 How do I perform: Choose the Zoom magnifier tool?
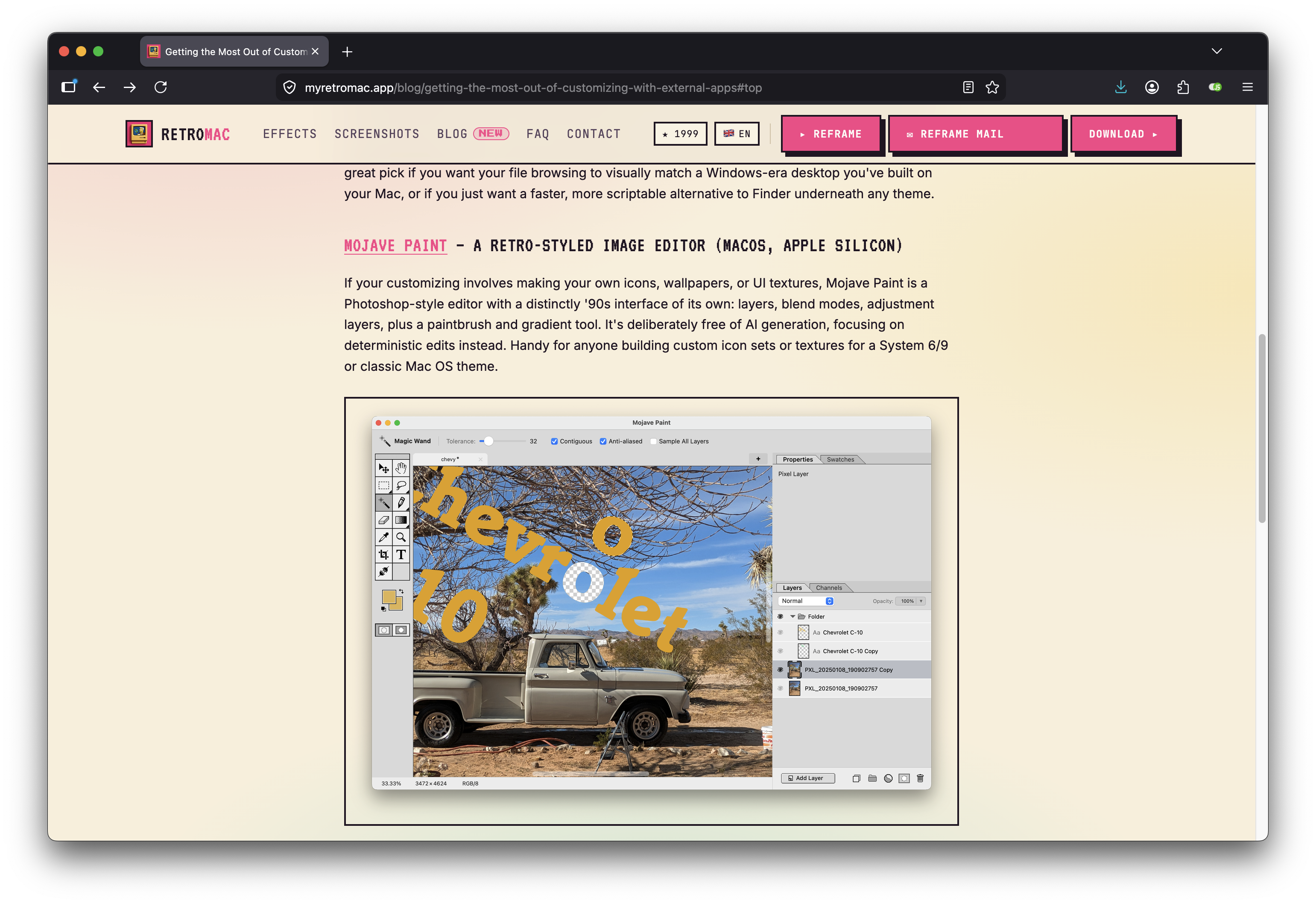click(401, 537)
